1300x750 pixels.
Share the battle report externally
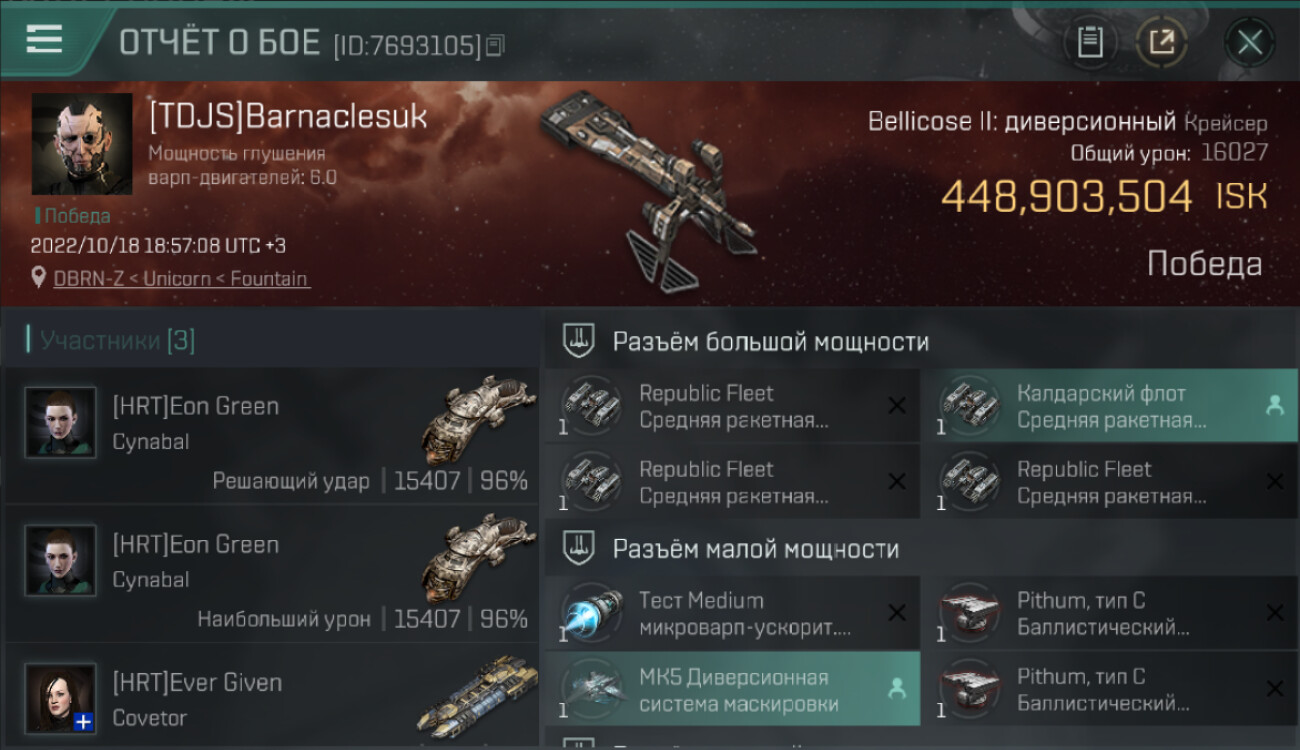coord(1161,42)
